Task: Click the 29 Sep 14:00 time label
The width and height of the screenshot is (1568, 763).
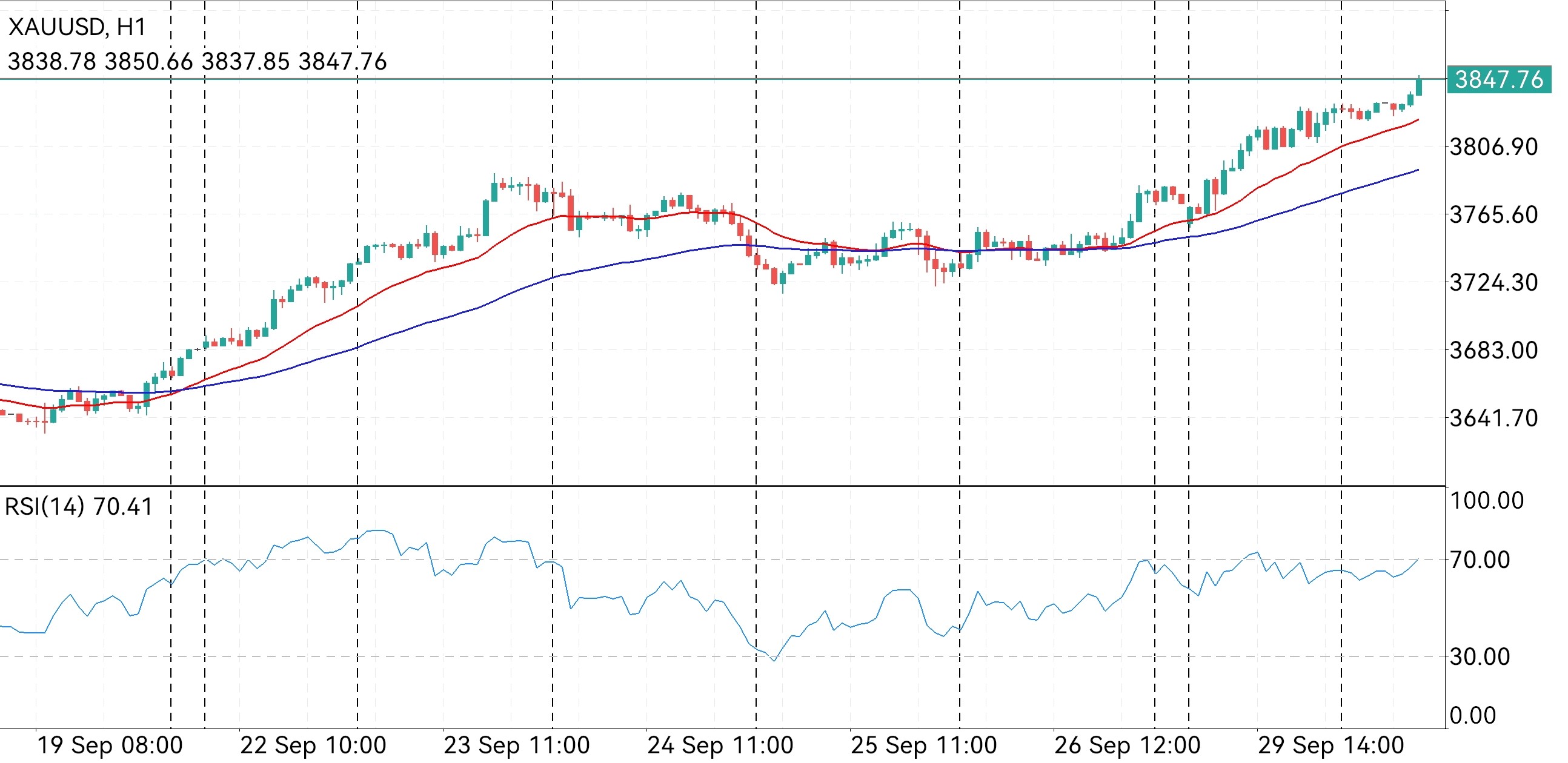Action: [x=1330, y=745]
